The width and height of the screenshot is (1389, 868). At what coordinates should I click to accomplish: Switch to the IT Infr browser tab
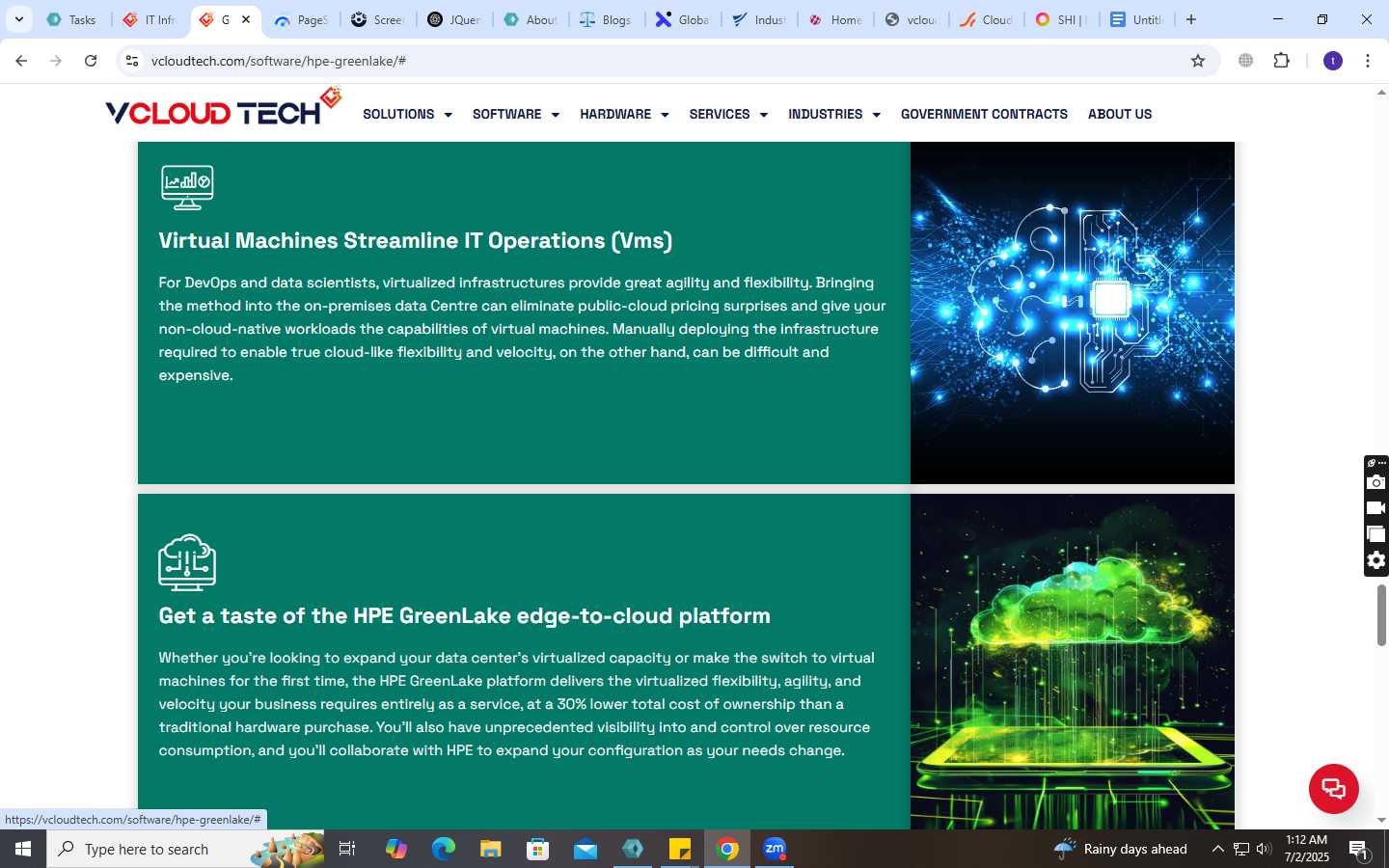[151, 19]
